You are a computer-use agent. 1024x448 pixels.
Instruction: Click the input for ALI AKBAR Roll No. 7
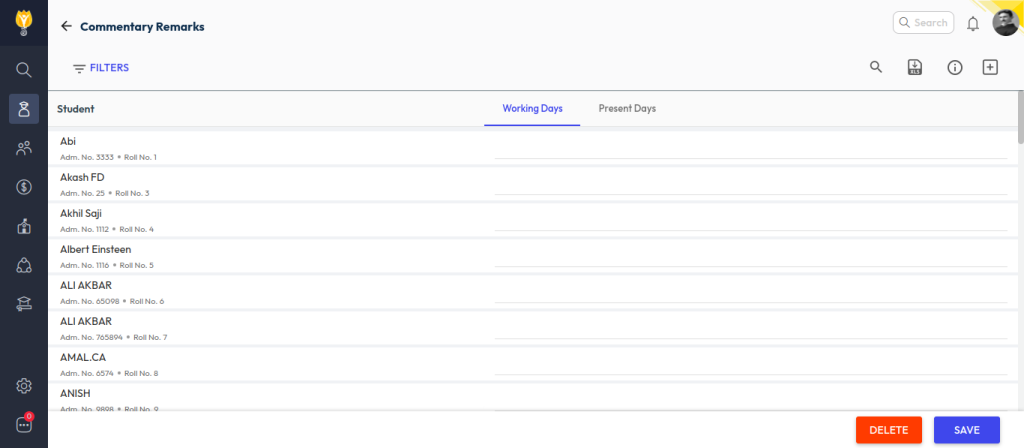(x=751, y=329)
